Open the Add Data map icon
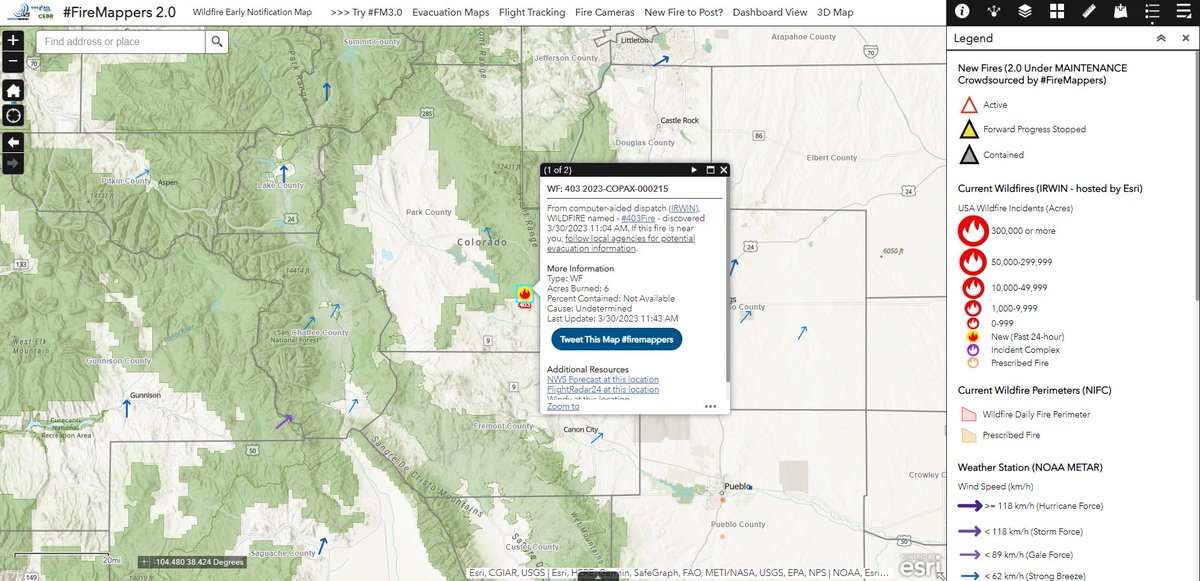Viewport: 1200px width, 581px height. point(1122,12)
